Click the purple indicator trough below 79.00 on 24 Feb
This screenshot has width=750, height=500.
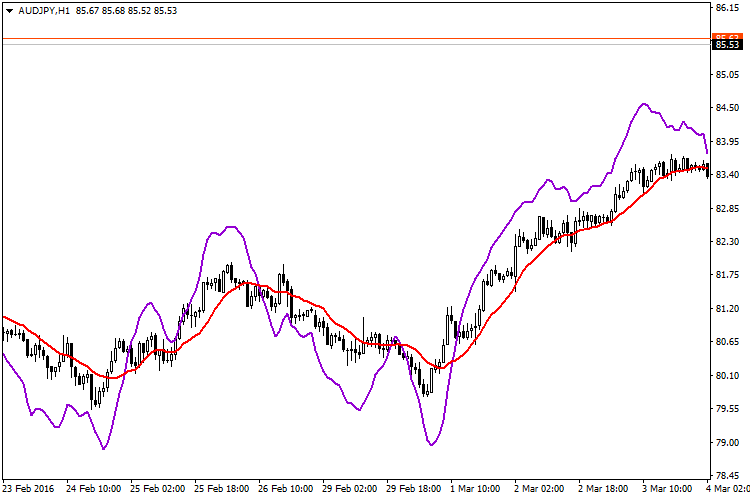(103, 449)
